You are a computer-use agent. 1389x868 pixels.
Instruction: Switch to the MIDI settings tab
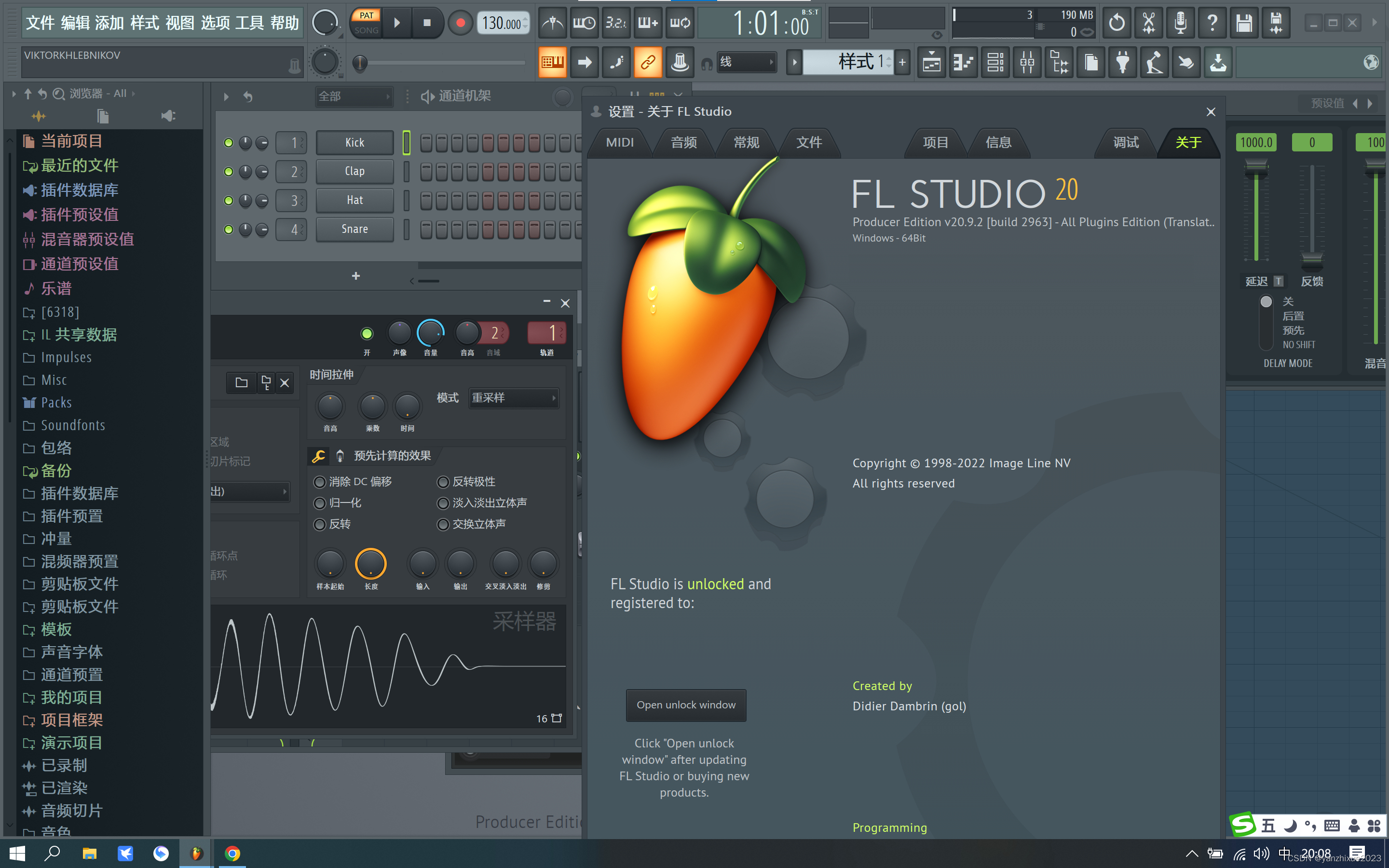pos(620,142)
